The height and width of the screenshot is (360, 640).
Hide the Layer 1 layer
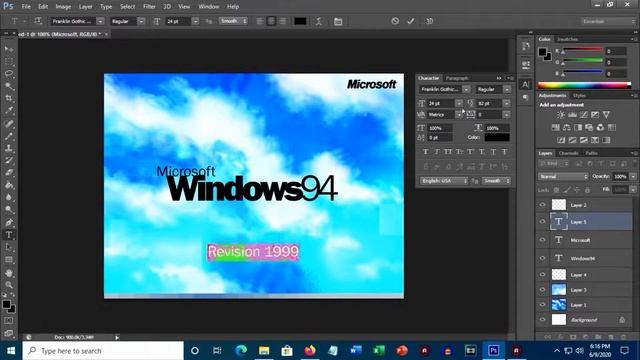click(542, 304)
